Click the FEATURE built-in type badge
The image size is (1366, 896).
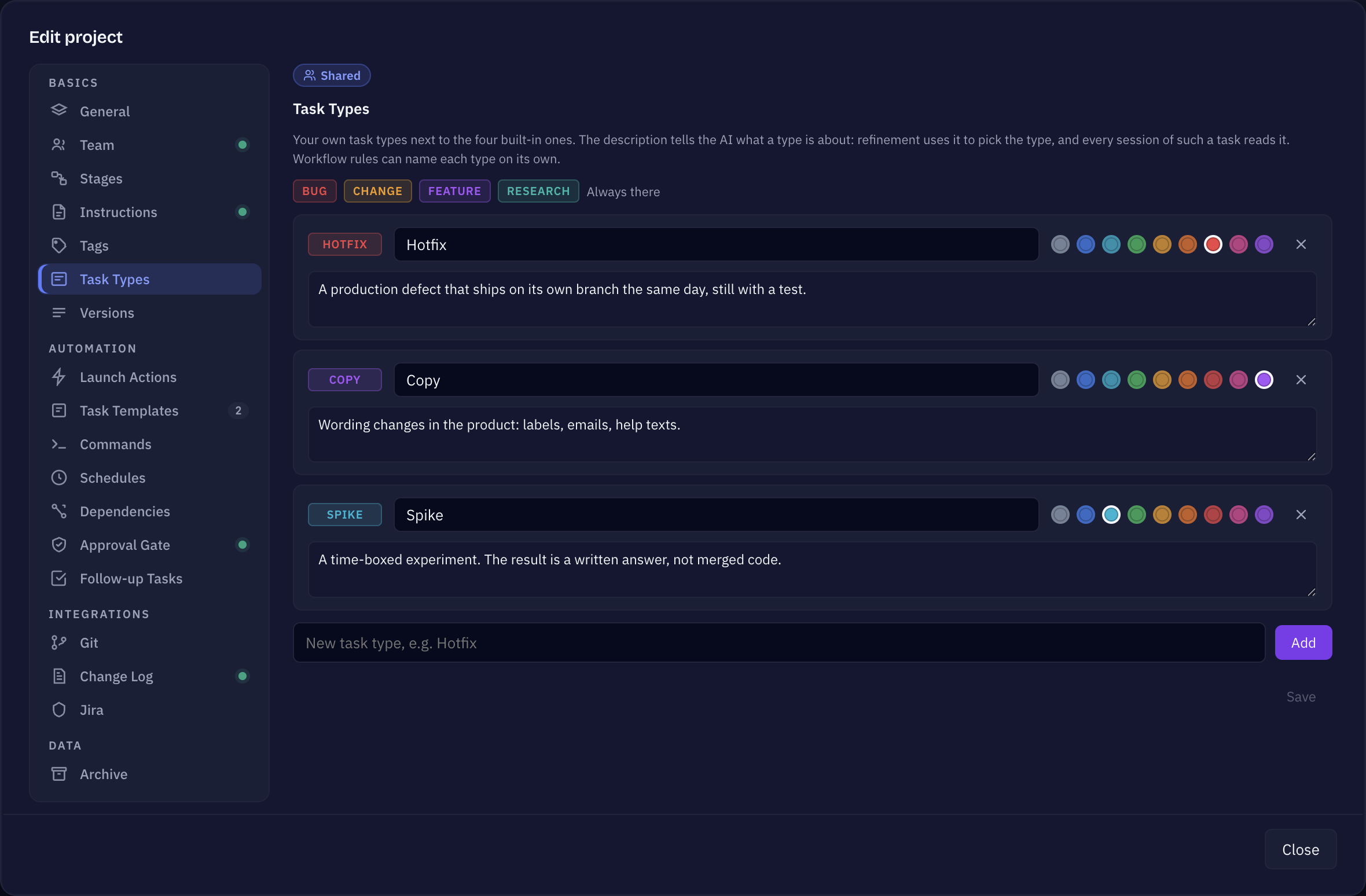pyautogui.click(x=454, y=191)
